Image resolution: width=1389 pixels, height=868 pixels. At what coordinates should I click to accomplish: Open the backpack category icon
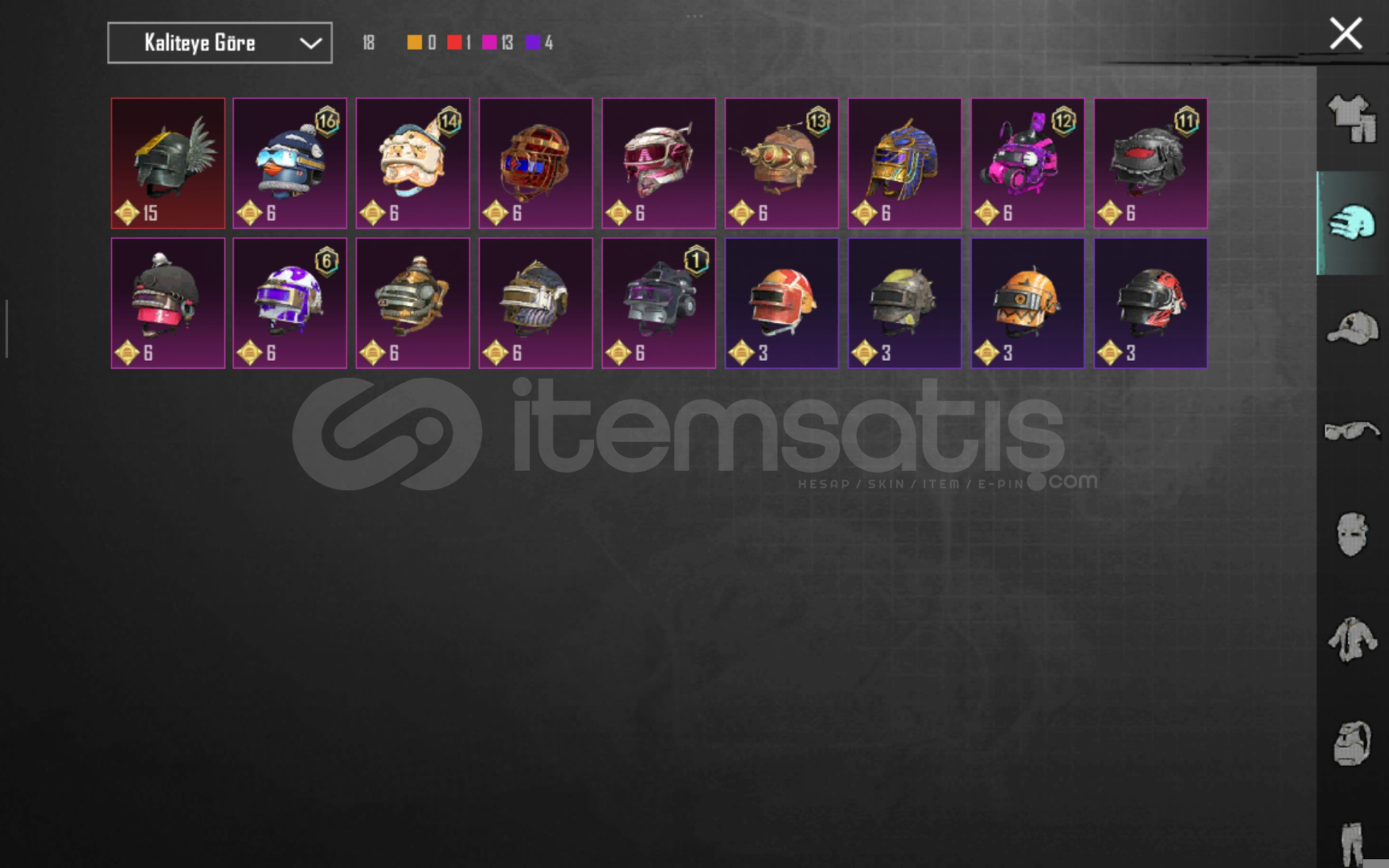[1353, 743]
